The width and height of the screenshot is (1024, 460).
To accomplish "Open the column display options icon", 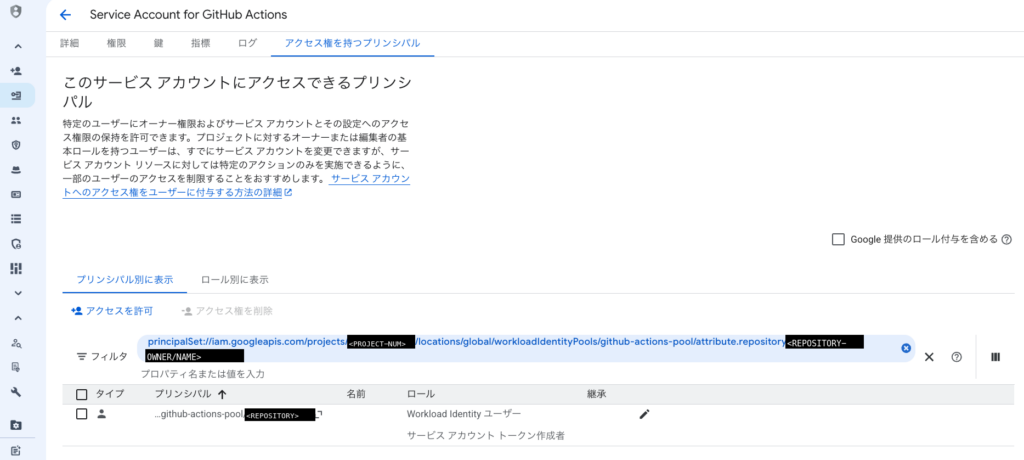I will point(995,357).
